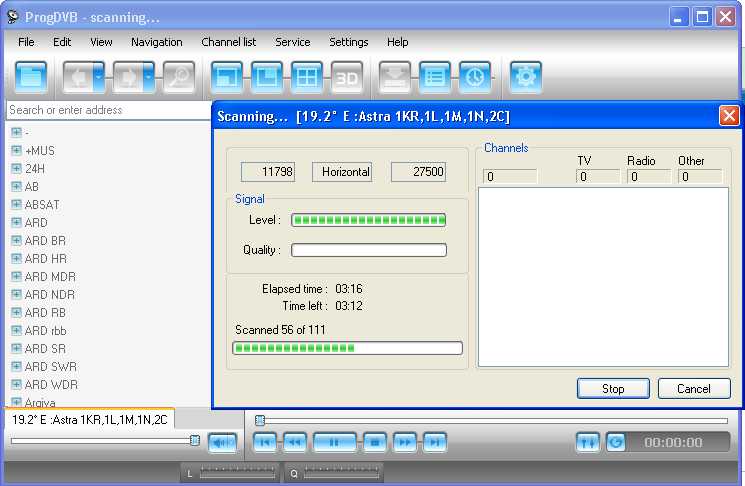
Task: Close the Scanning dialog with X
Action: tap(729, 116)
